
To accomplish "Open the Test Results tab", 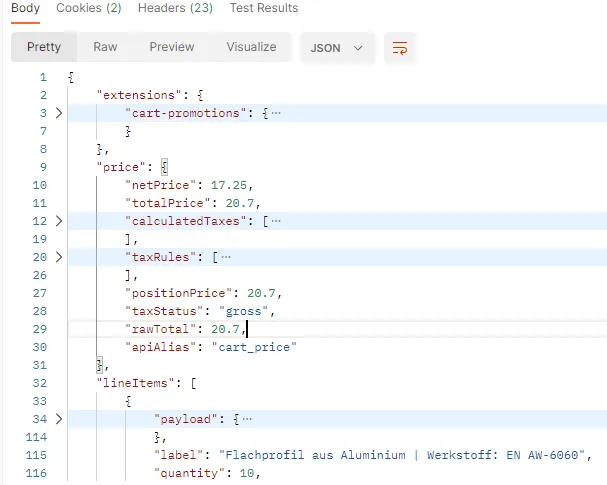I will click(264, 8).
